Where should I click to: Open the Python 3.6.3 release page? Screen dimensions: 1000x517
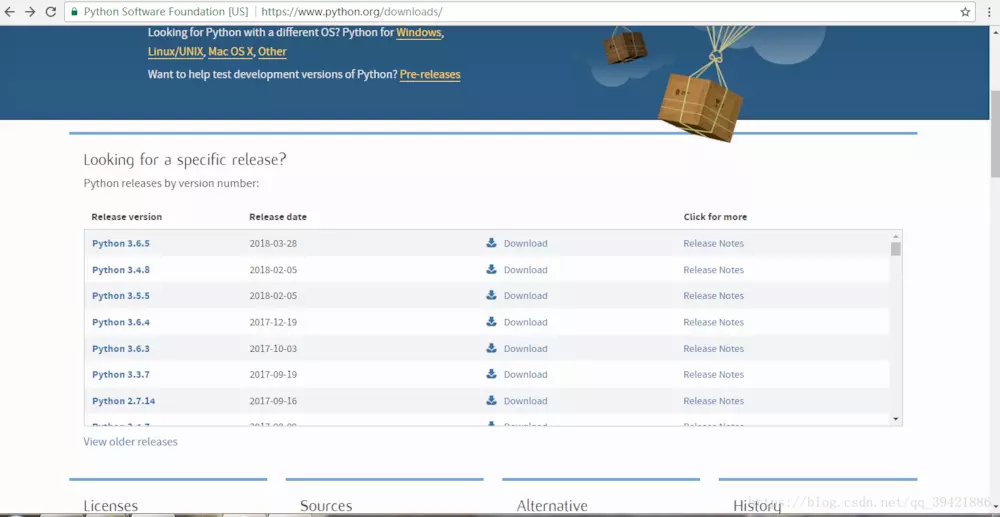(x=121, y=349)
